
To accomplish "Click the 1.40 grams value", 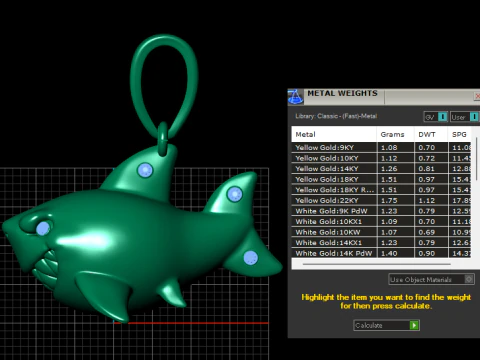I will 389,253.
